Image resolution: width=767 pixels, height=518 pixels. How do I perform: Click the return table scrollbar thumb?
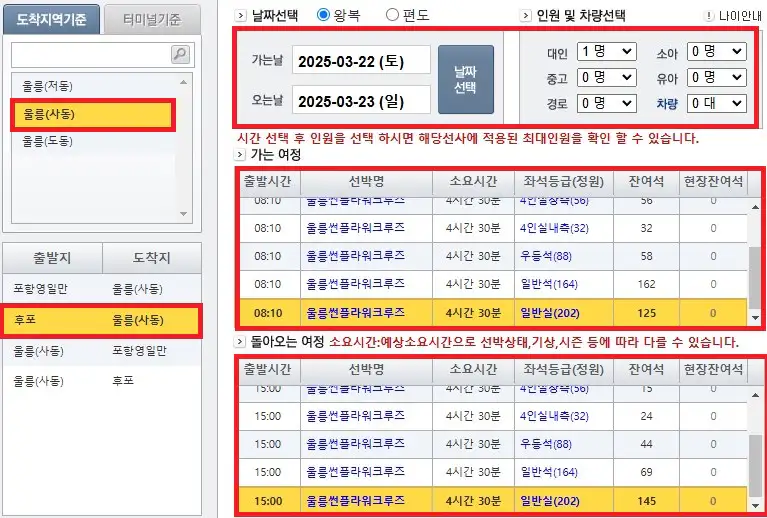tap(755, 466)
